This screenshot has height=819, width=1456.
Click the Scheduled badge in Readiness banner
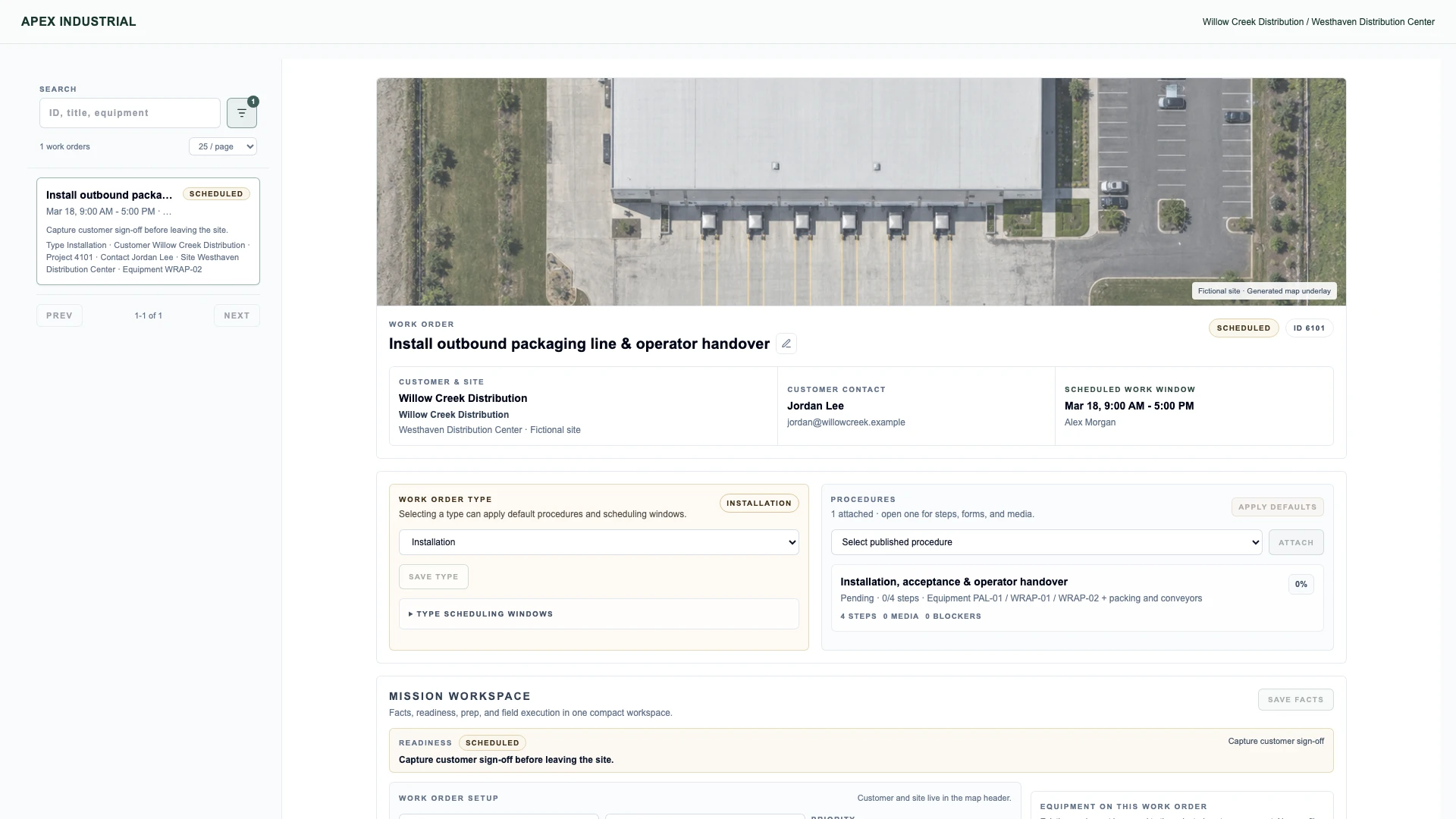point(492,743)
